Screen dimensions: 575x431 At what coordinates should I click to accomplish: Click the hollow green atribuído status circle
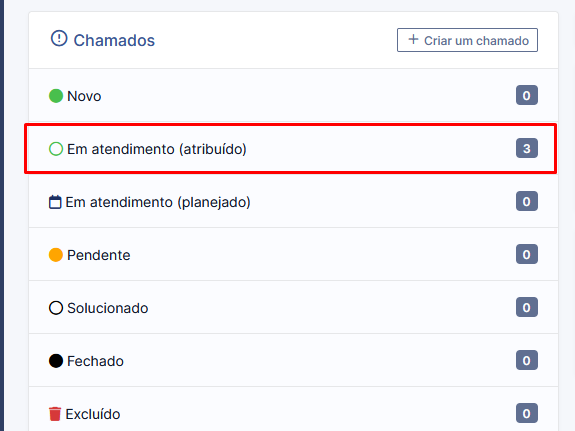[56, 149]
